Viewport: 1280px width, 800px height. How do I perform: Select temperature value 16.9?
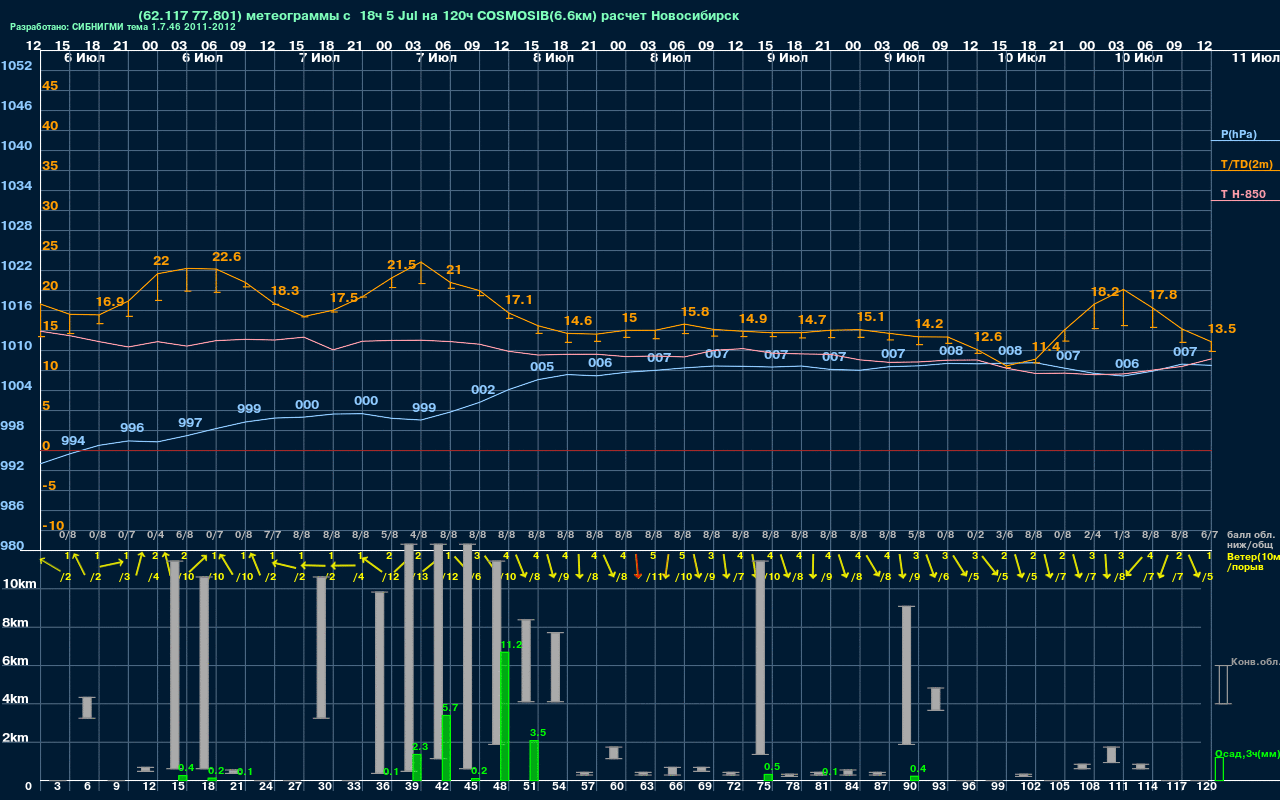tap(111, 302)
